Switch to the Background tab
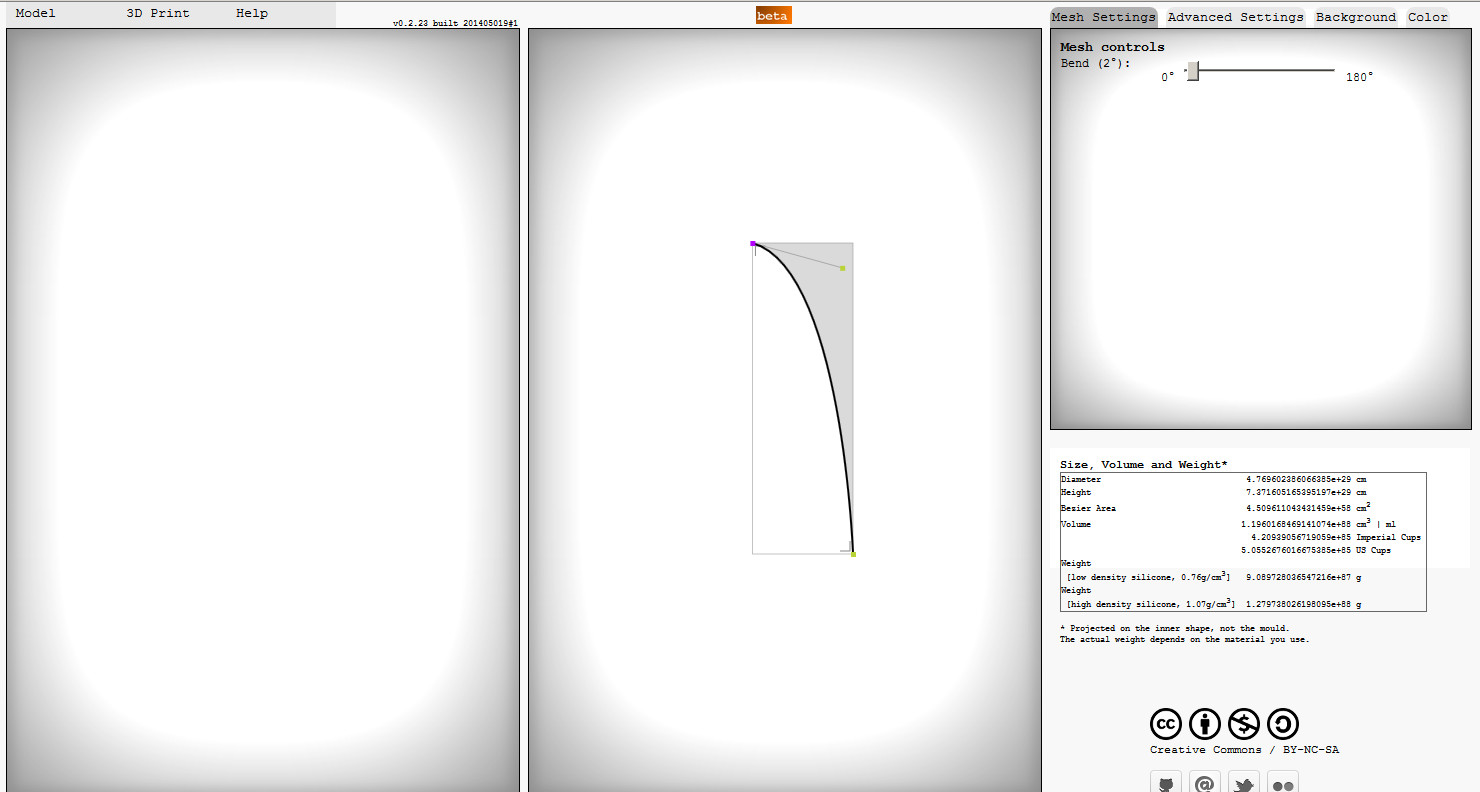The image size is (1480, 792). (1356, 17)
